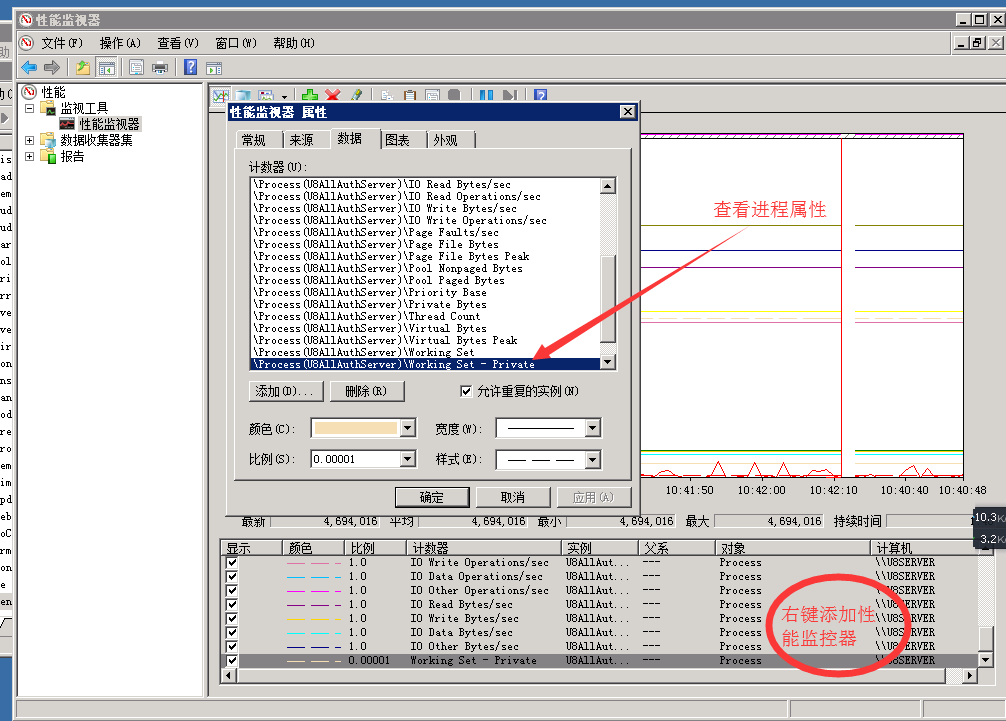Image resolution: width=1006 pixels, height=721 pixels.
Task: Click the 0.00001 scale input field
Action: 355,459
